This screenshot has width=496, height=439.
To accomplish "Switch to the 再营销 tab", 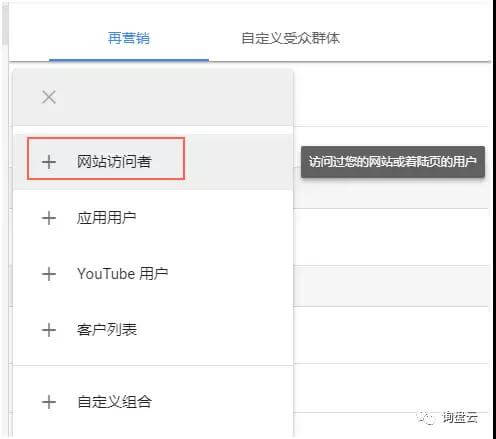I will coord(129,38).
